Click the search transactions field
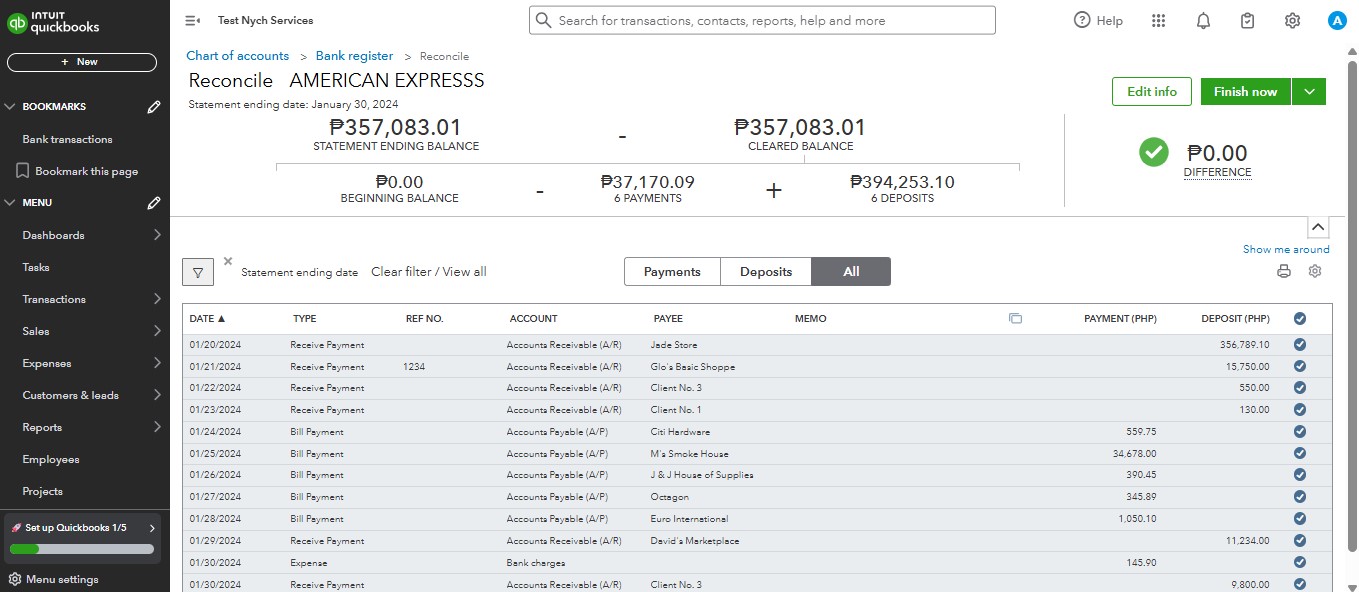 tap(762, 20)
